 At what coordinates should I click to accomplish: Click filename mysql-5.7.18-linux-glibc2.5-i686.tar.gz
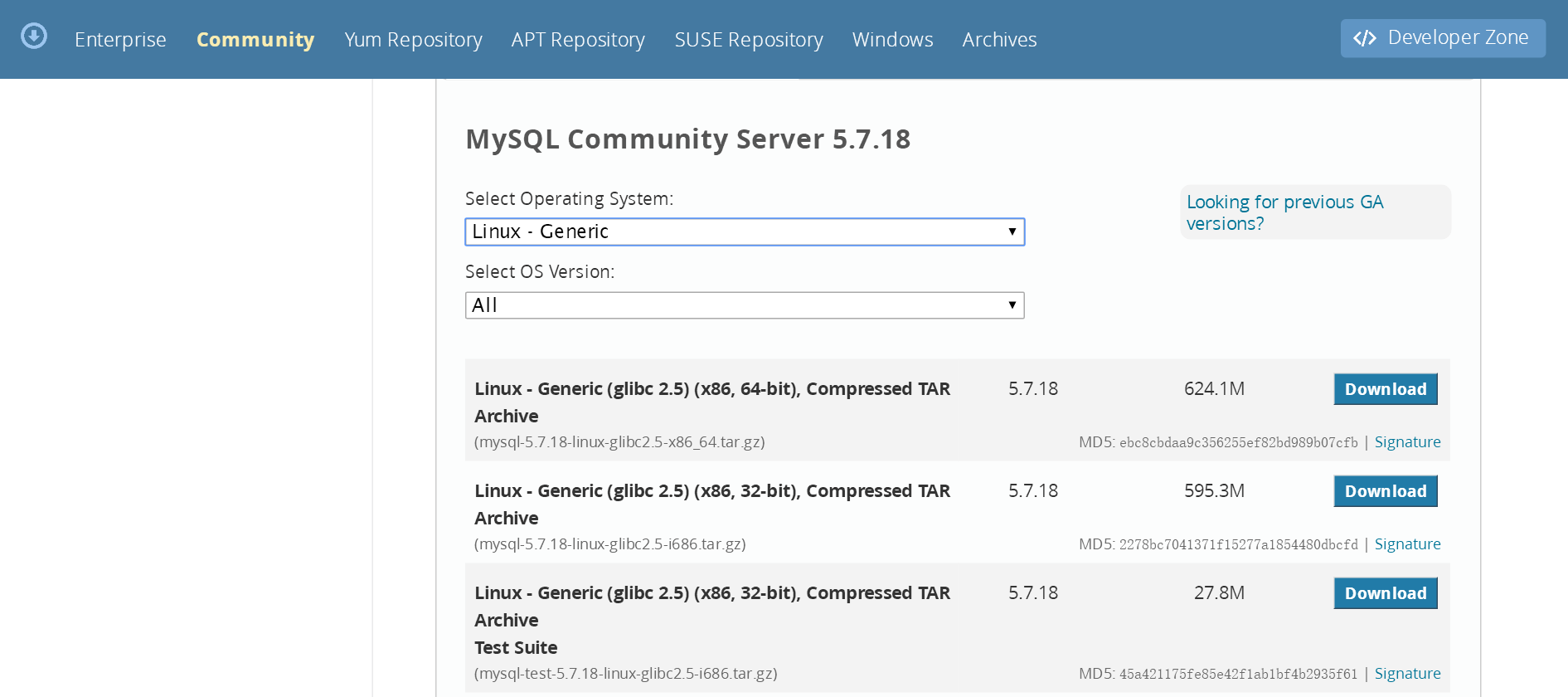click(x=609, y=544)
